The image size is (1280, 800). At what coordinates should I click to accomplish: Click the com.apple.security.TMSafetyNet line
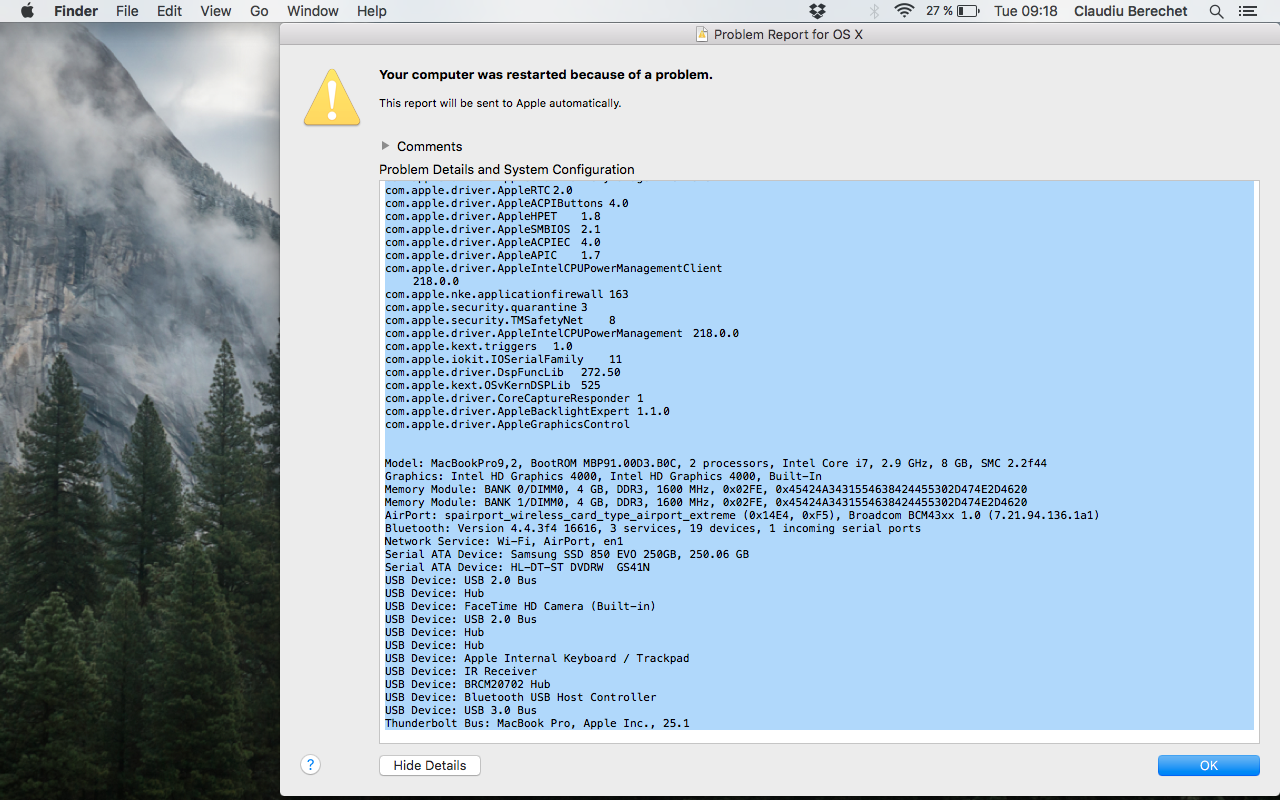coord(500,320)
